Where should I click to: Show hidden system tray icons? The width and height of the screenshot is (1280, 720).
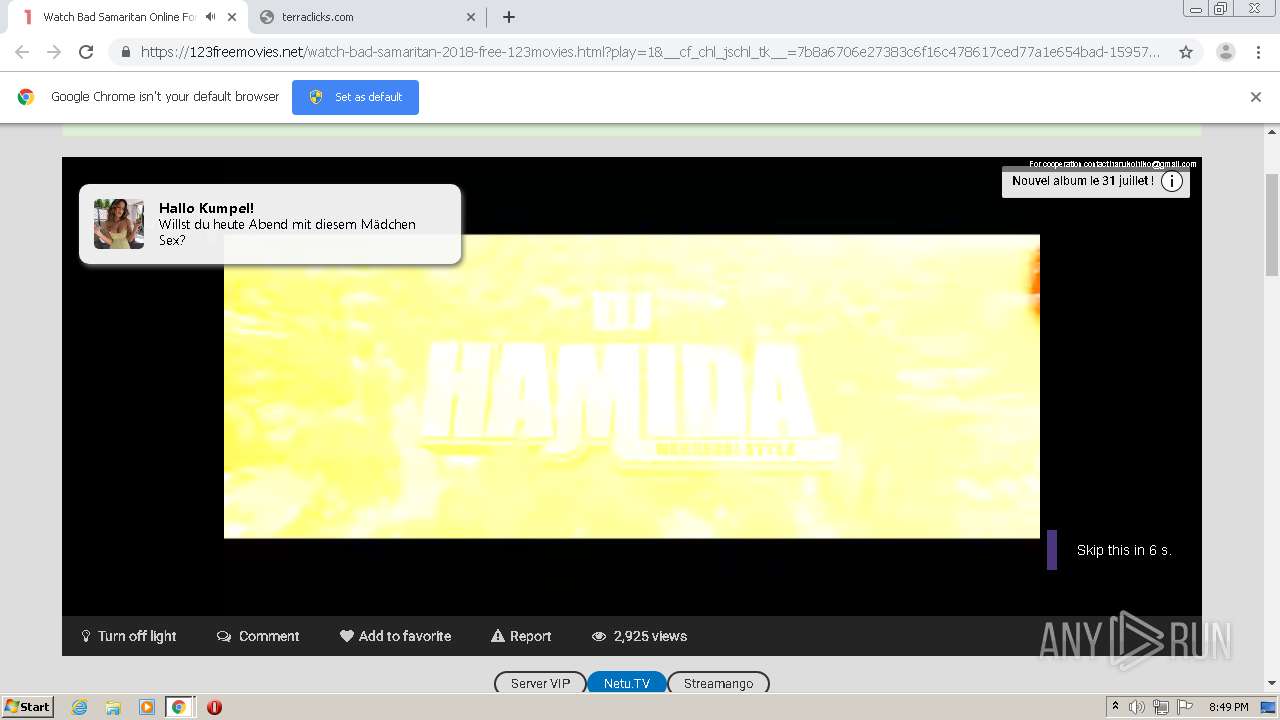click(1115, 707)
